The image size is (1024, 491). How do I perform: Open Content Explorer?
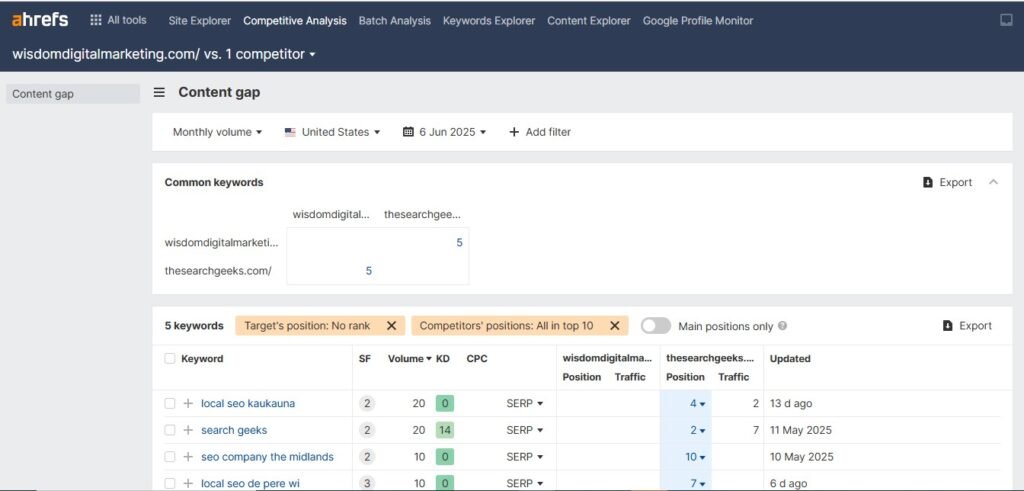point(588,20)
